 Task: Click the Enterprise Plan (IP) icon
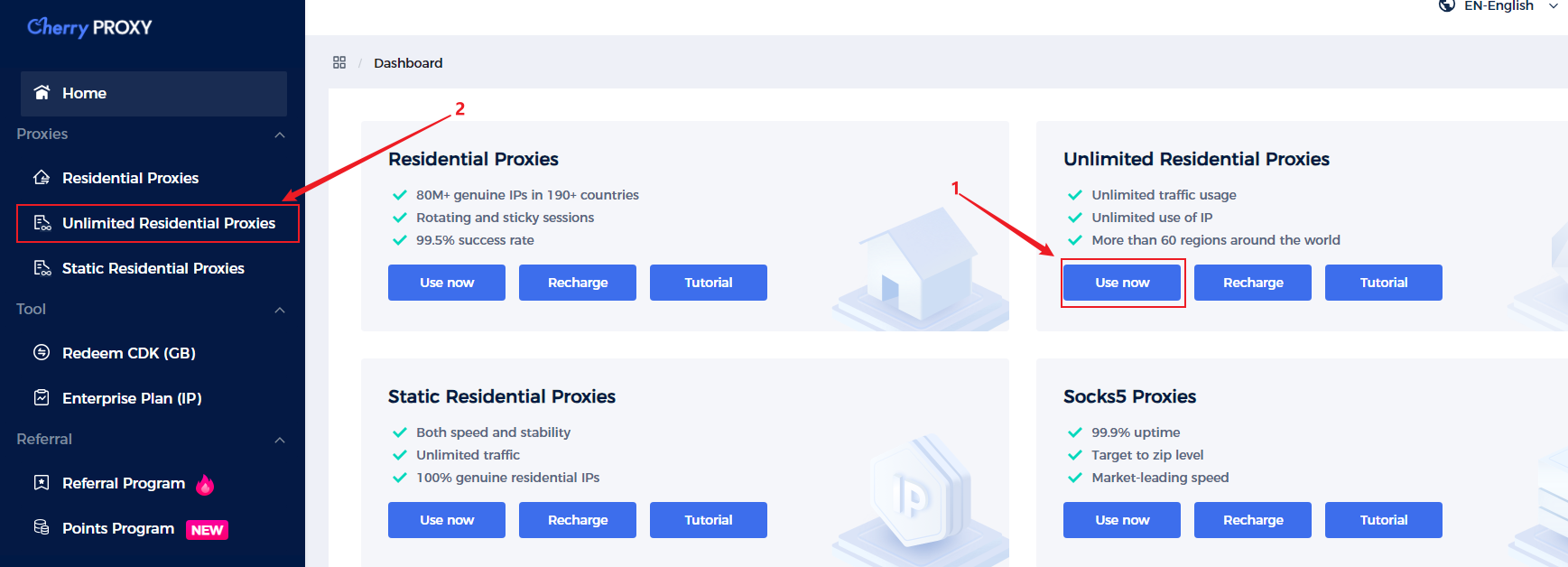click(x=42, y=397)
